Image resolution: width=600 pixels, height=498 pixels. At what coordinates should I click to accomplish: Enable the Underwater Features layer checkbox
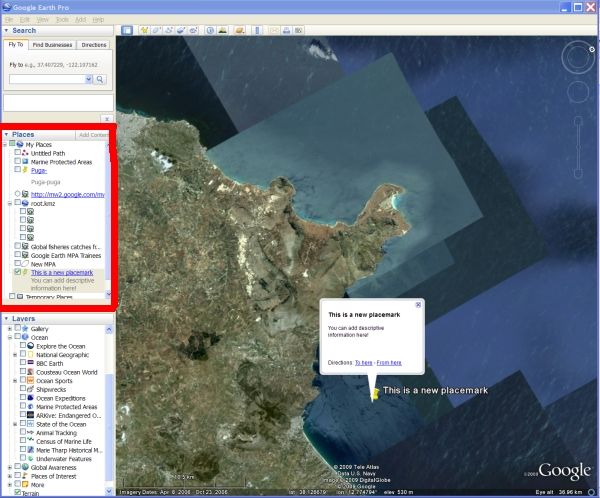23,458
